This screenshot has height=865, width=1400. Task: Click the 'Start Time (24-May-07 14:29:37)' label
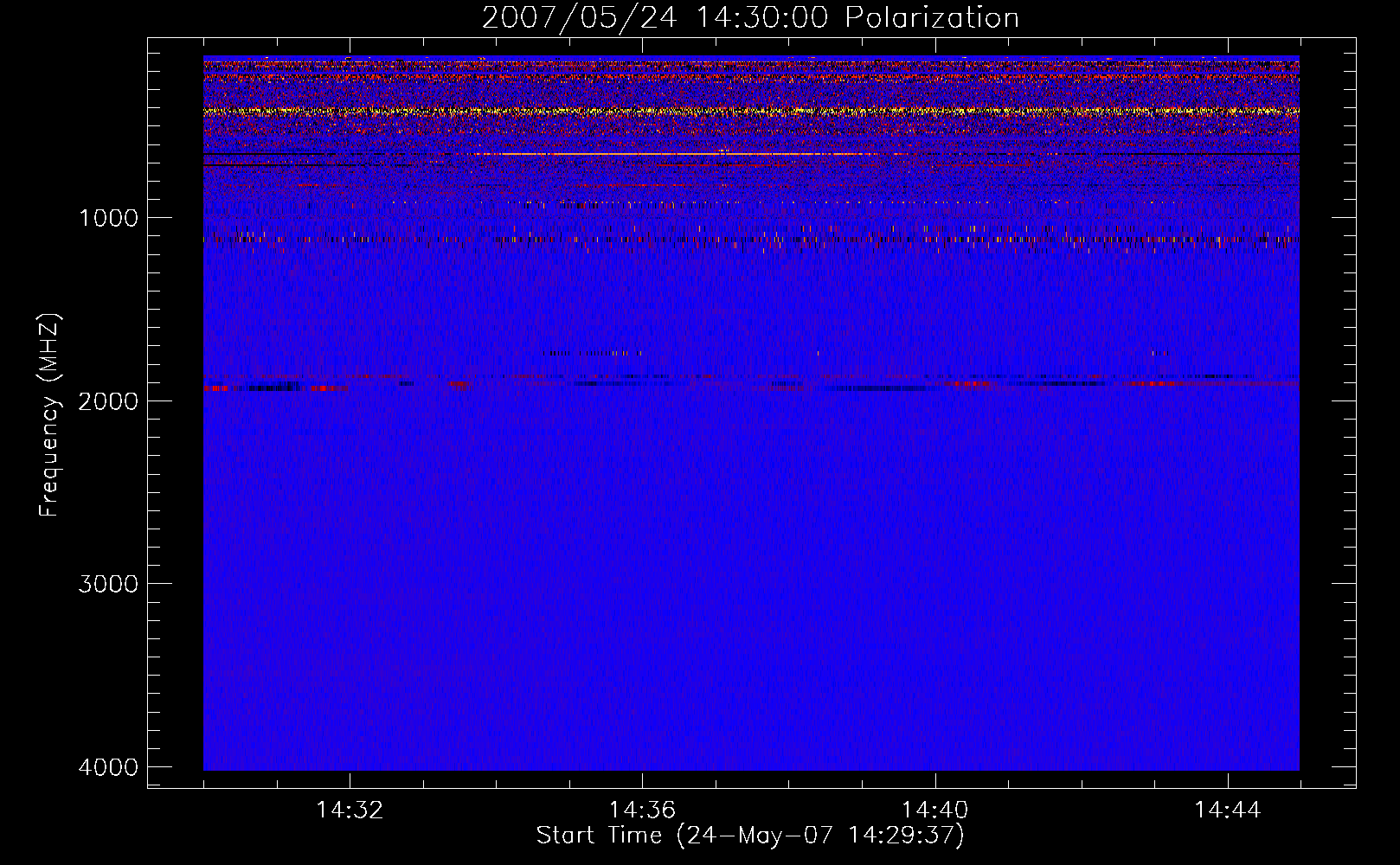pyautogui.click(x=750, y=836)
